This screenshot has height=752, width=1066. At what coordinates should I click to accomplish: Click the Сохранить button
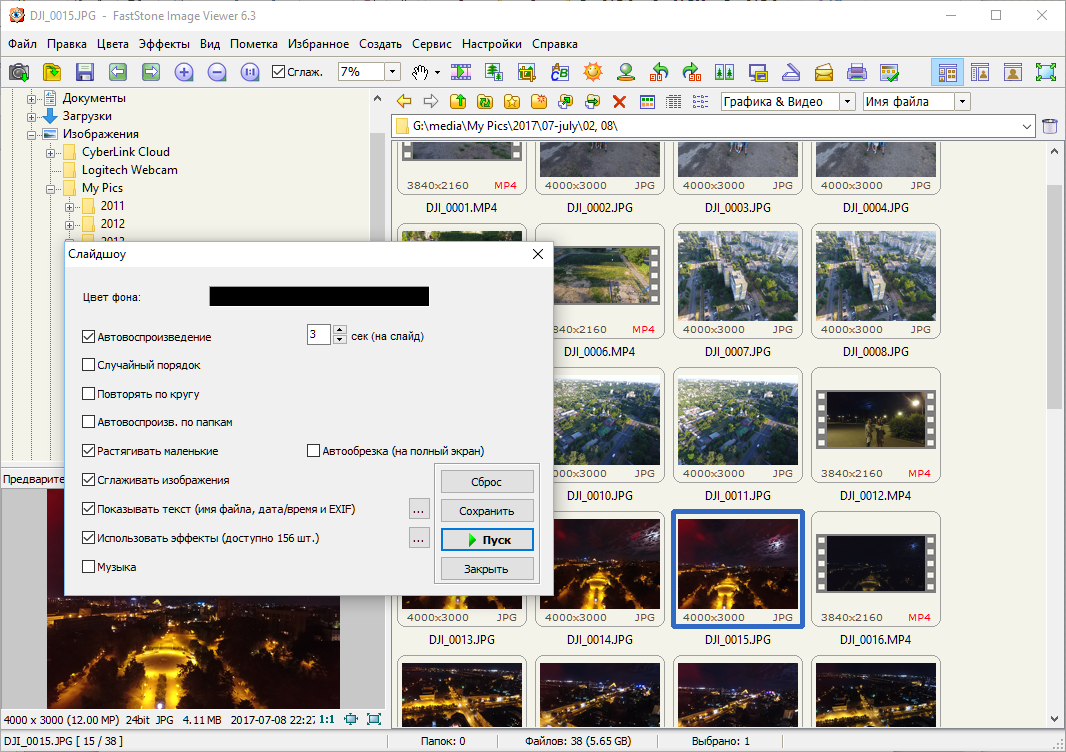(487, 511)
